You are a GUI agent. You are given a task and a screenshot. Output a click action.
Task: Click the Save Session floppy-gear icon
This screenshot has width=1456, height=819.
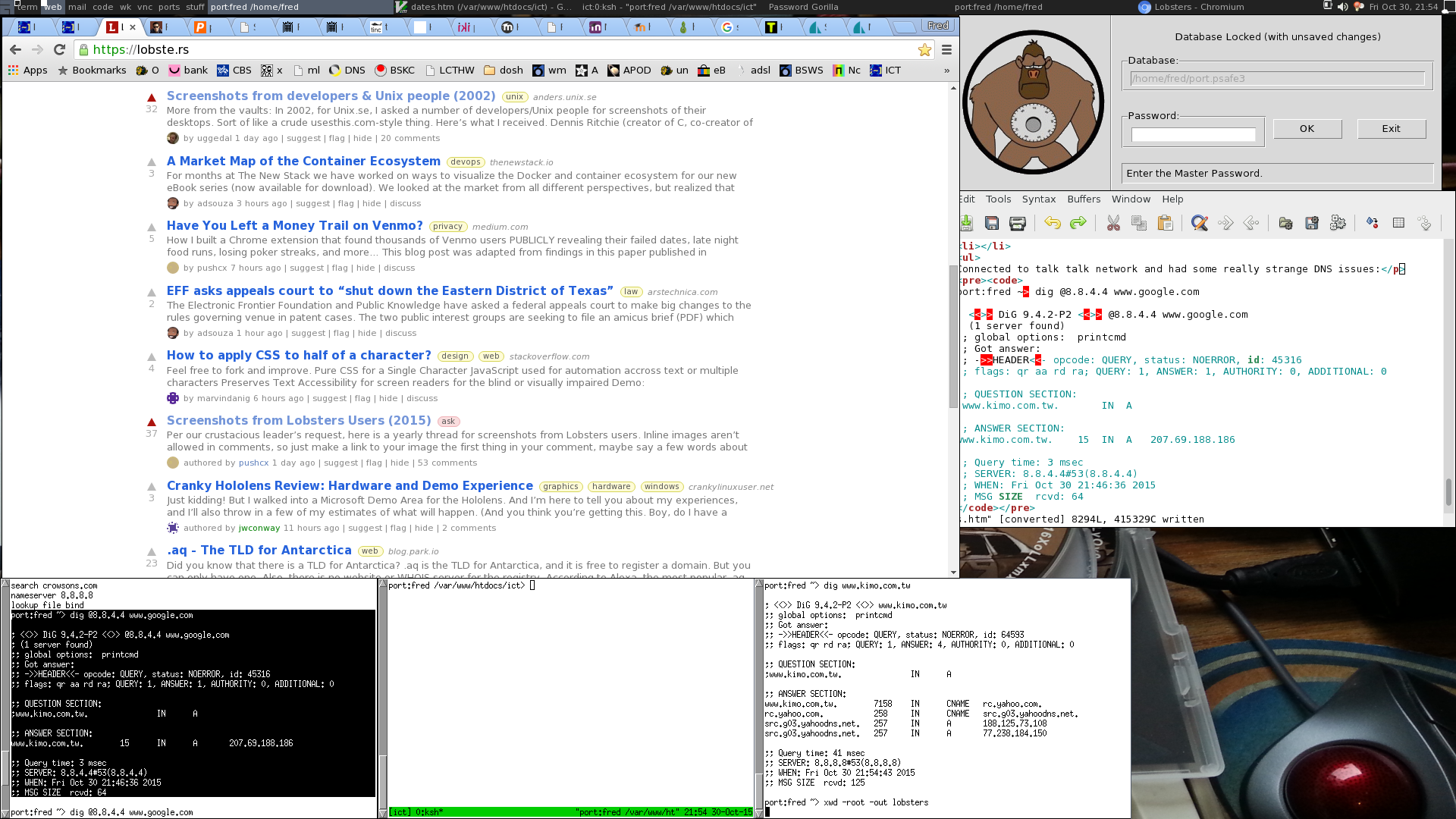[x=1312, y=223]
